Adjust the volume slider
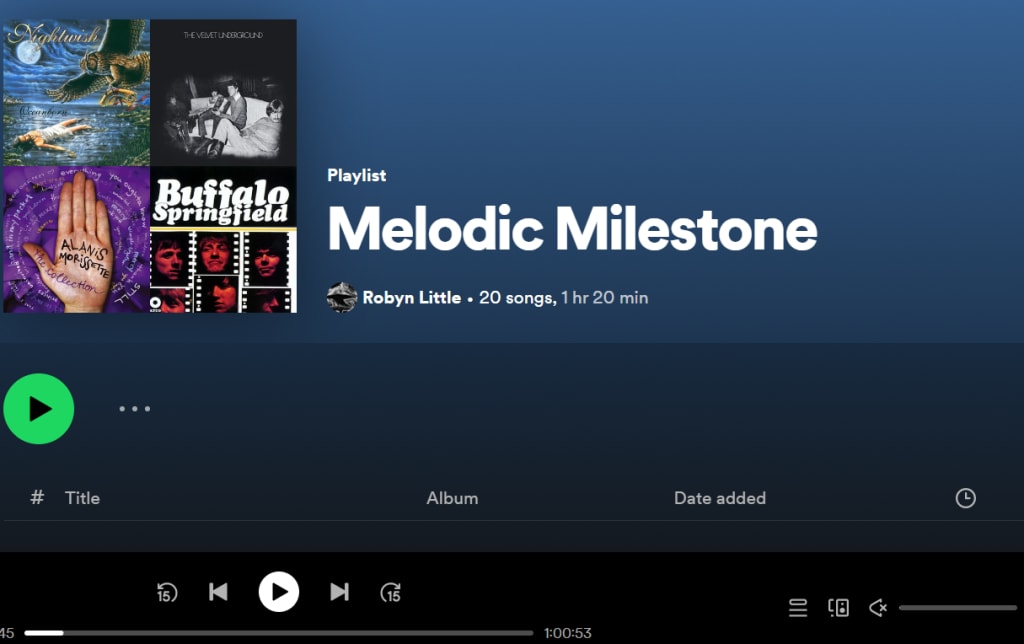This screenshot has height=644, width=1024. [957, 607]
